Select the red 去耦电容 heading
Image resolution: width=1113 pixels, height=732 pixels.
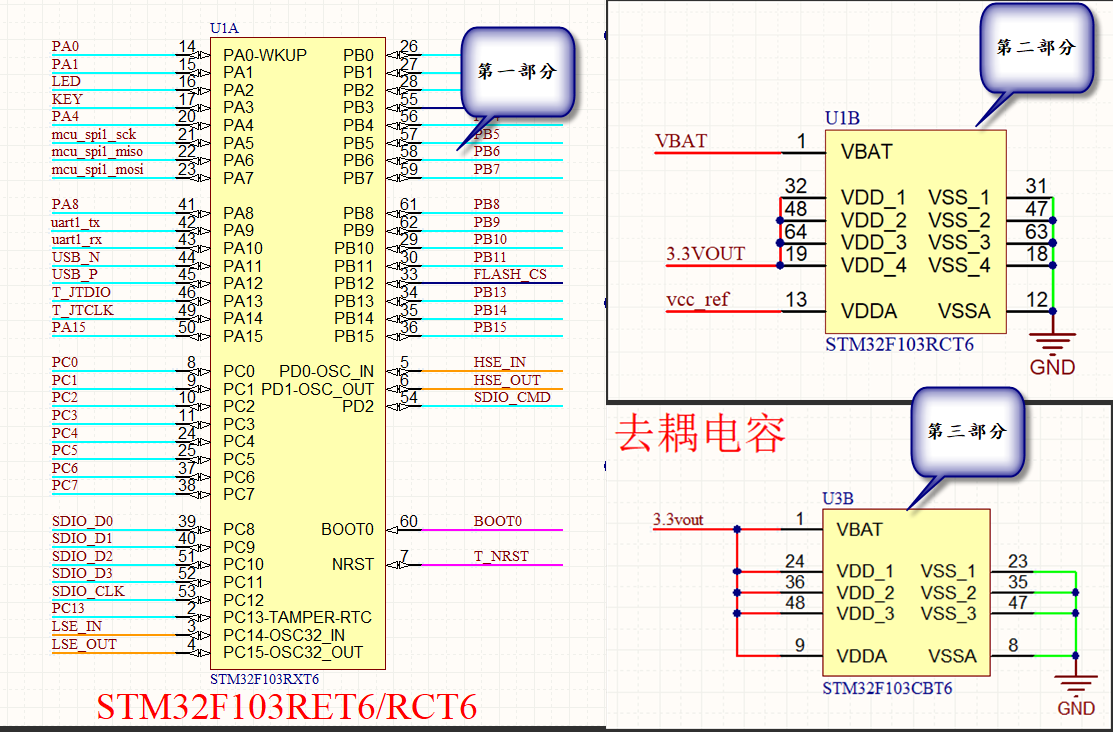[x=700, y=433]
